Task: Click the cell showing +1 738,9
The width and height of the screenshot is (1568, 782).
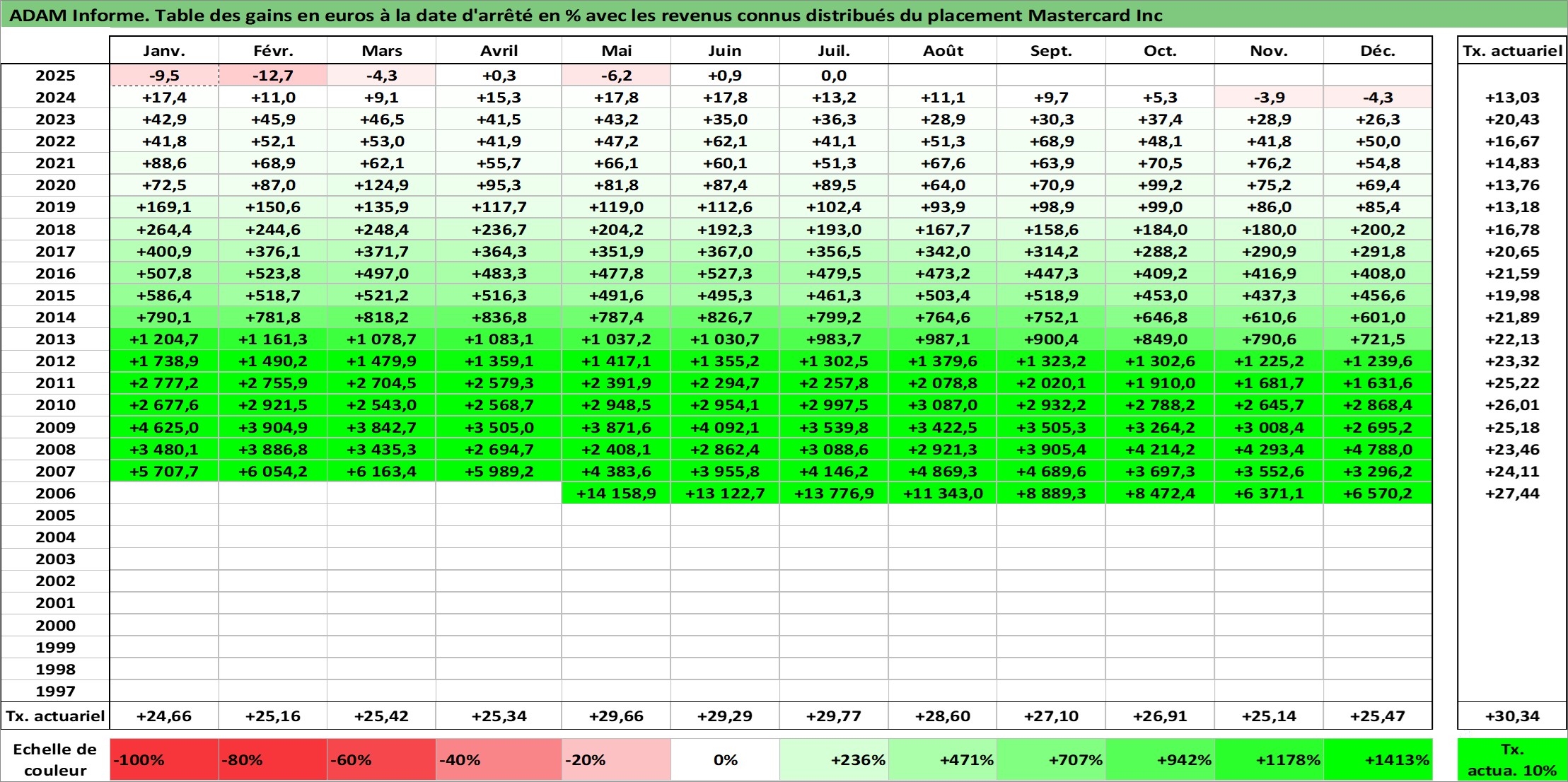Action: coord(164,361)
